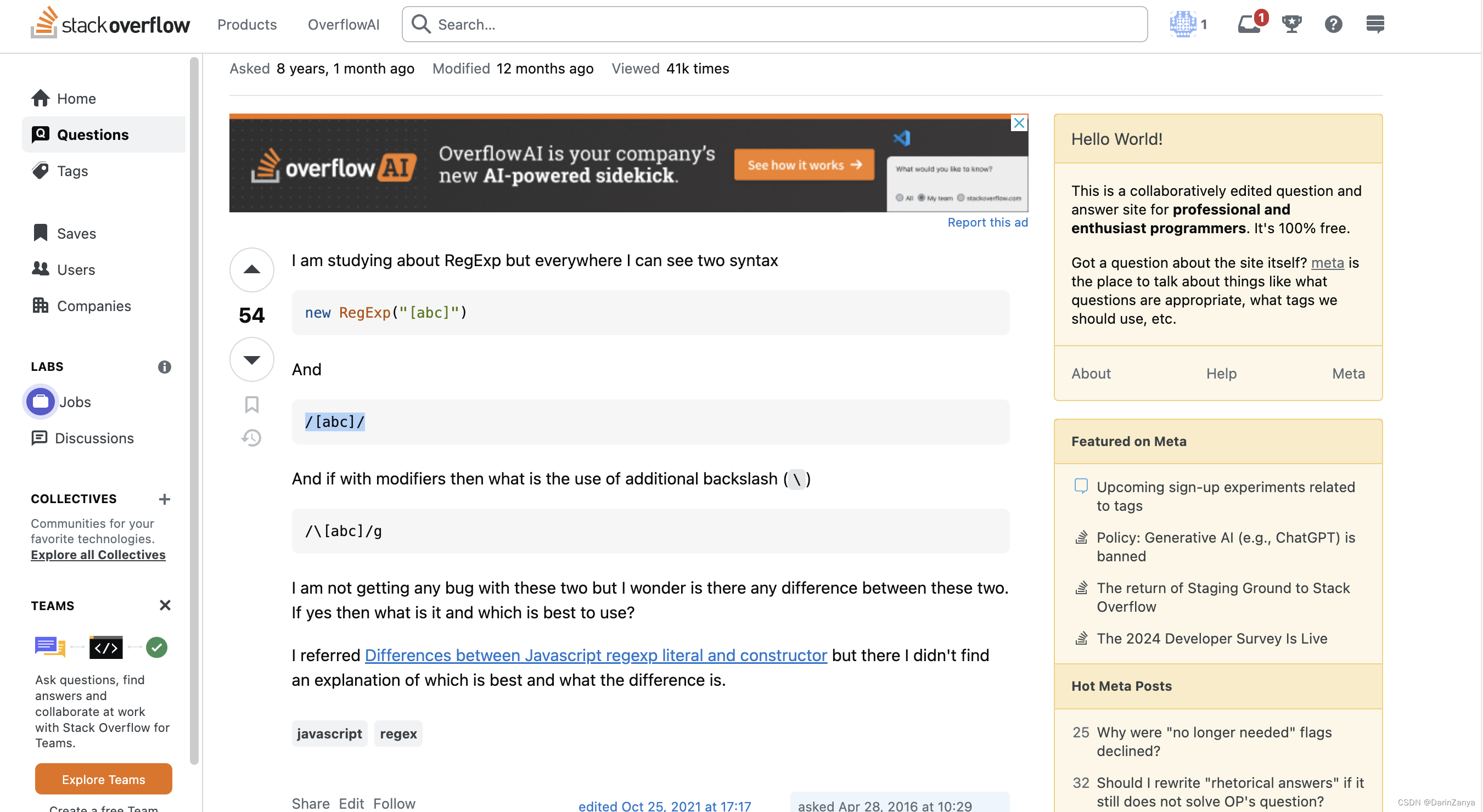Click Explore all Collectives link

coord(98,554)
